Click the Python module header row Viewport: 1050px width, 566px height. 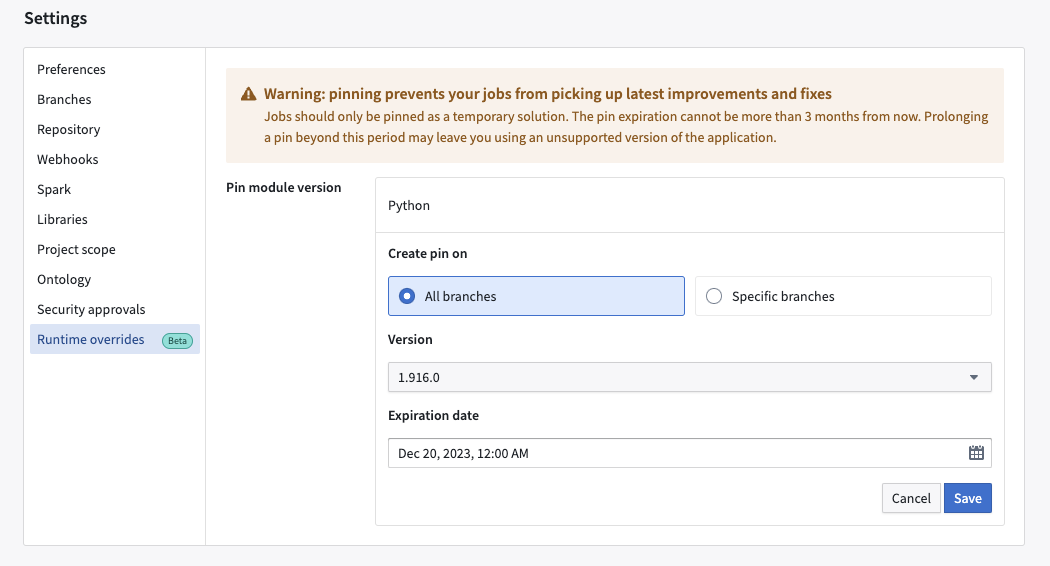pyautogui.click(x=690, y=205)
